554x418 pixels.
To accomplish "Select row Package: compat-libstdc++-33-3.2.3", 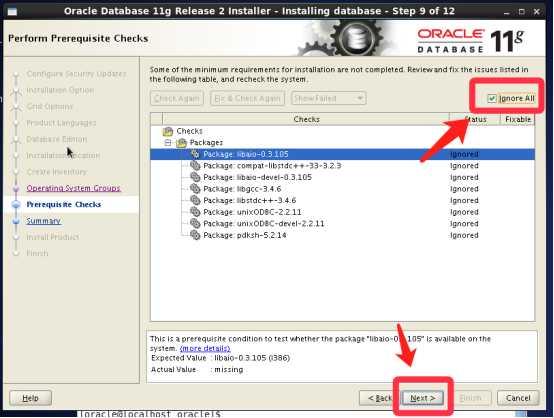I will click(342, 166).
